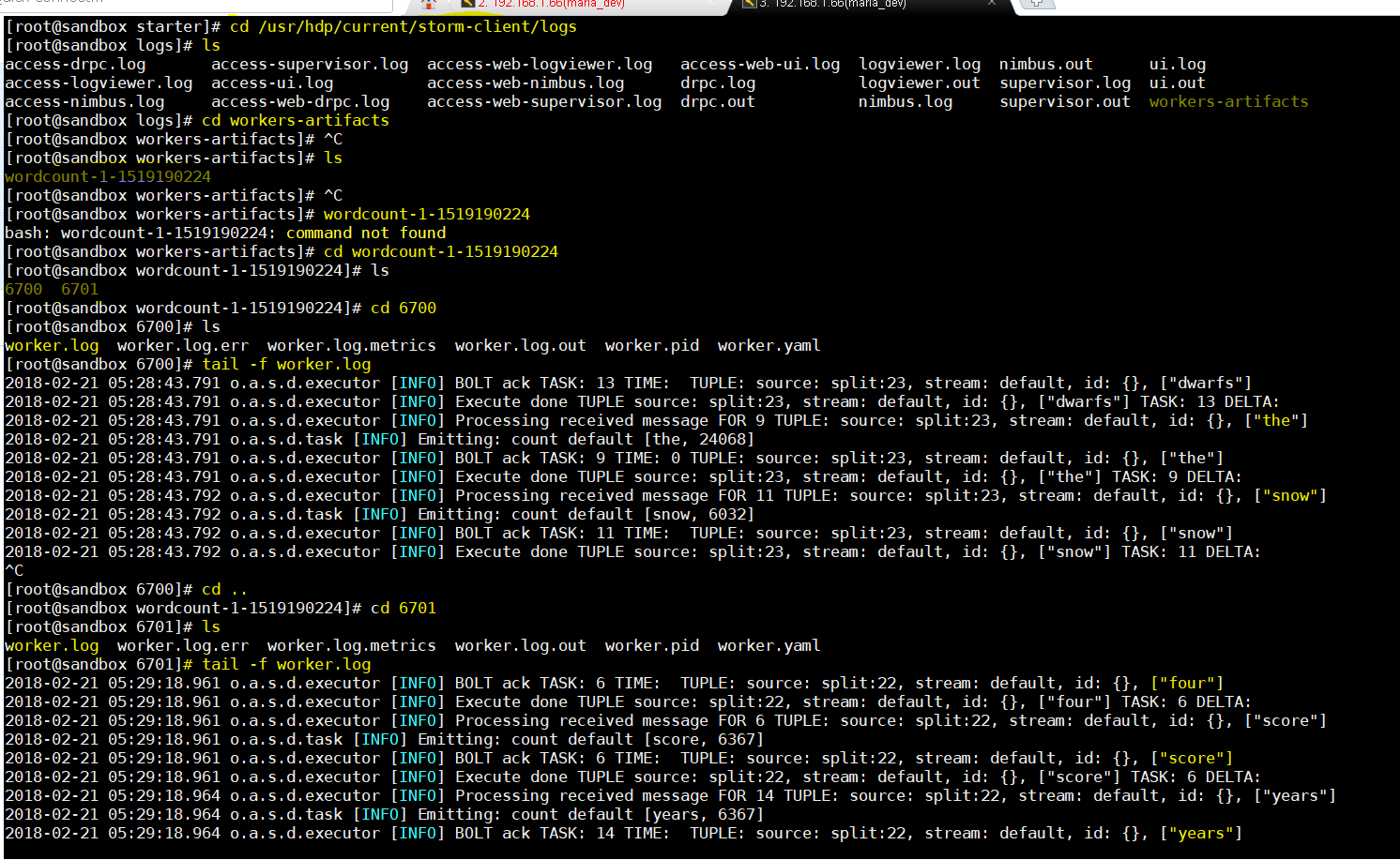Viewport: 1400px width, 860px height.
Task: Click the 'Emitting: count default [score, 6367]' line
Action: point(385,740)
